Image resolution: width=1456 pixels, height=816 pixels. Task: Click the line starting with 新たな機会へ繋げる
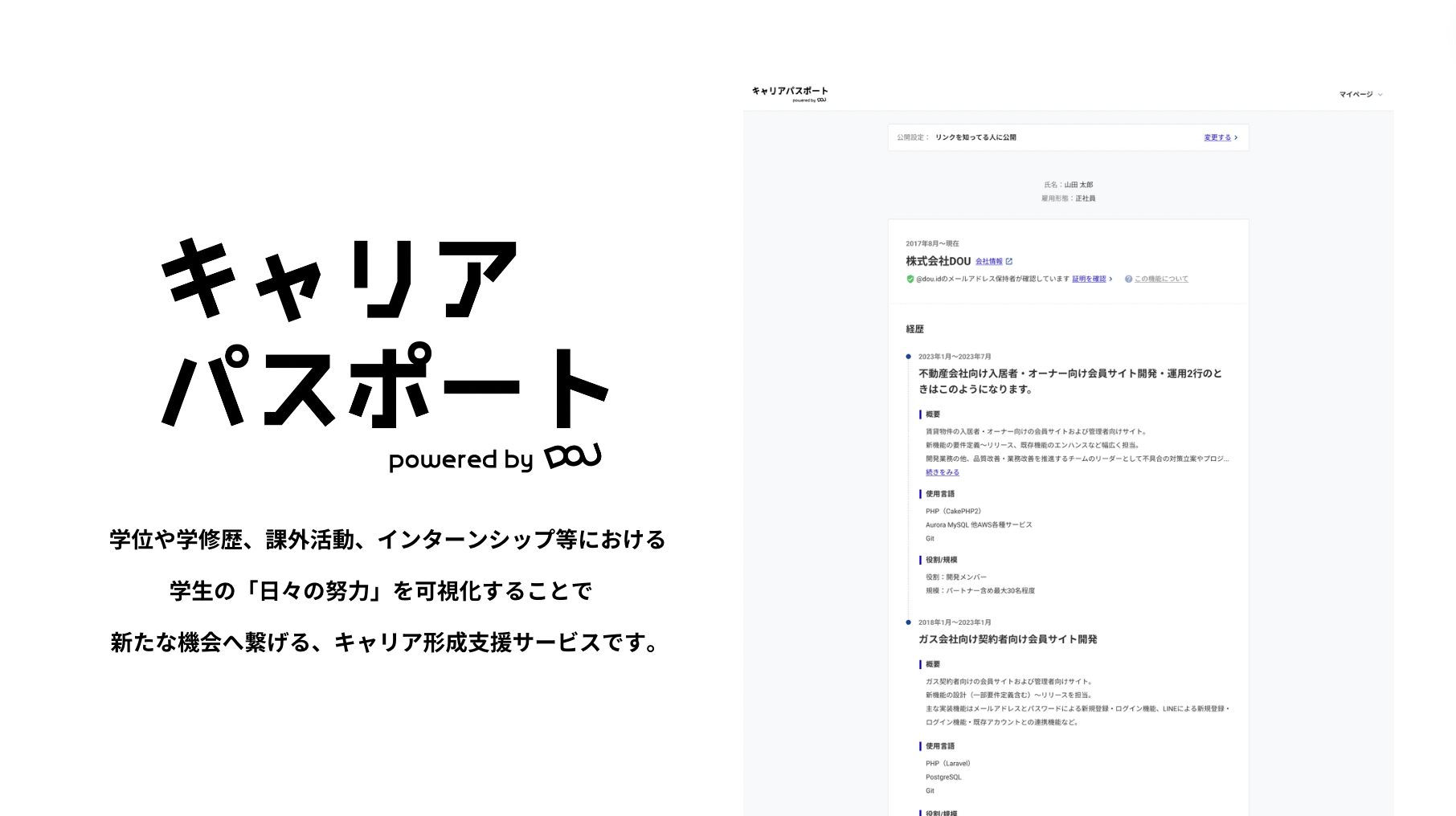386,643
